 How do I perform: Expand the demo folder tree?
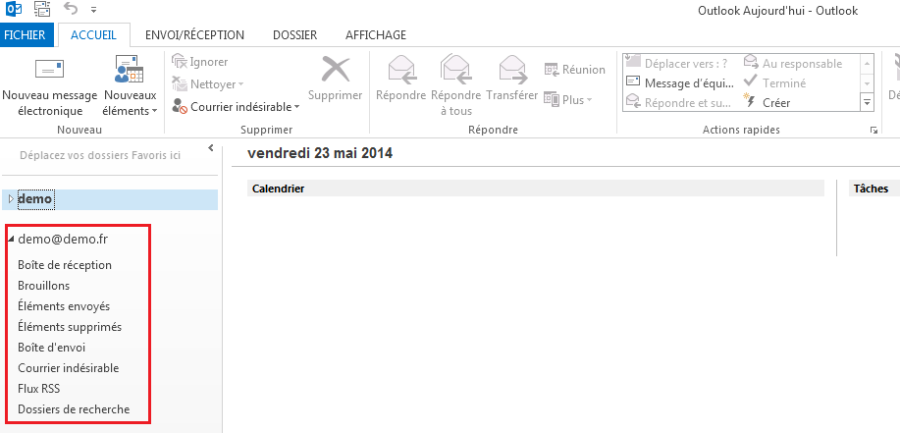(10, 199)
